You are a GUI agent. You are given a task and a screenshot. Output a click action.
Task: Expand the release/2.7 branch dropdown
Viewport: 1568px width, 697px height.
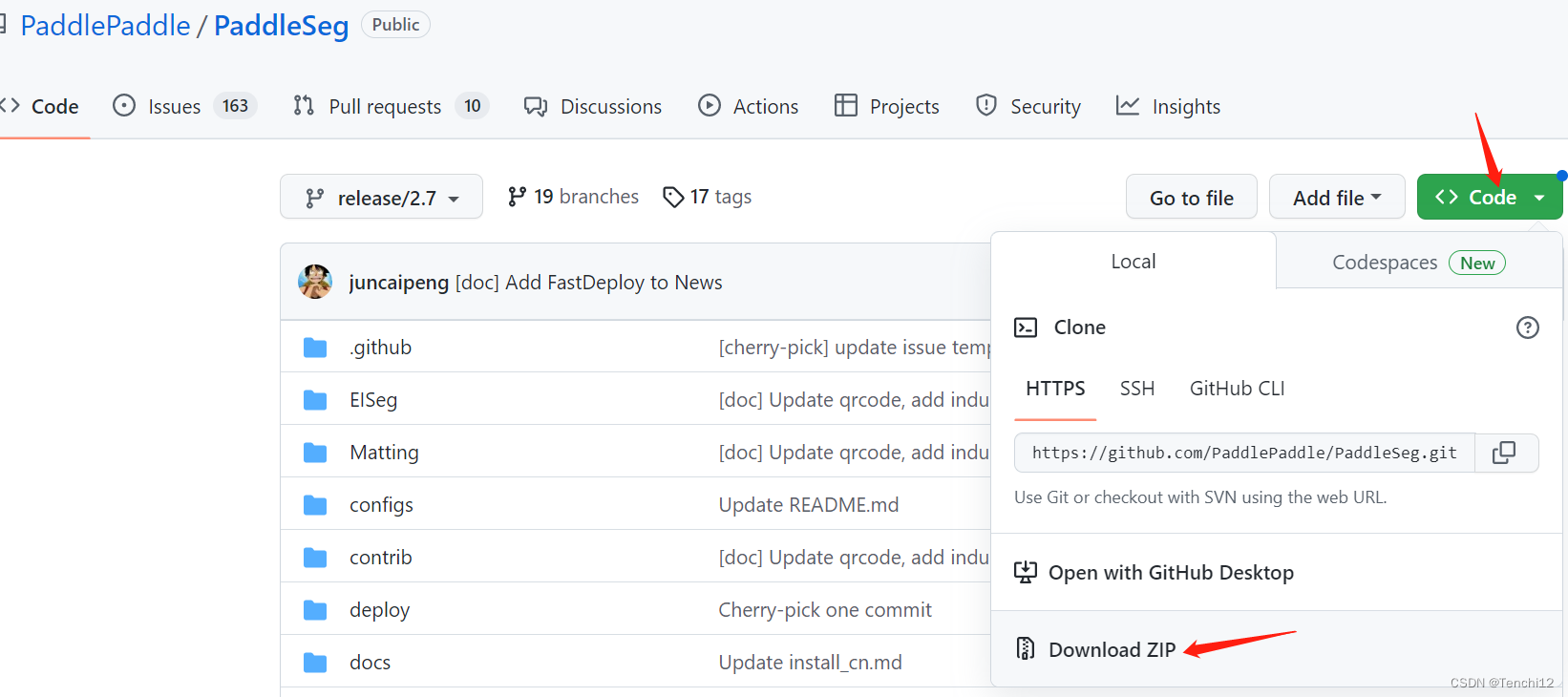tap(381, 197)
